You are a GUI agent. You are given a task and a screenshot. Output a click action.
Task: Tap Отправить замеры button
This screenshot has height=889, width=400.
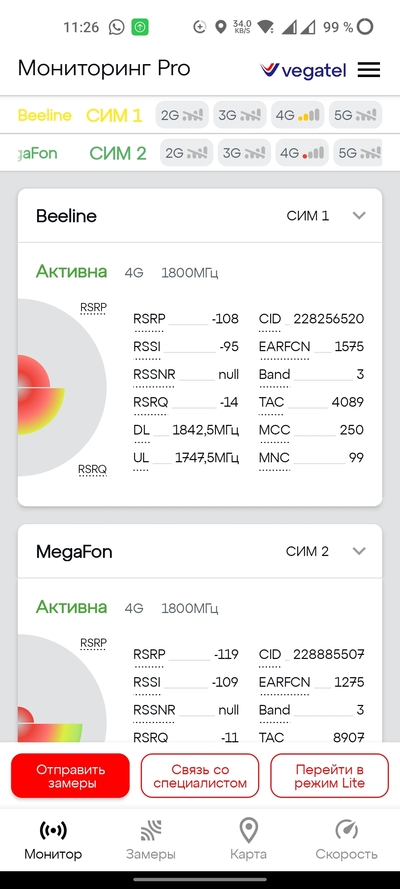70,776
